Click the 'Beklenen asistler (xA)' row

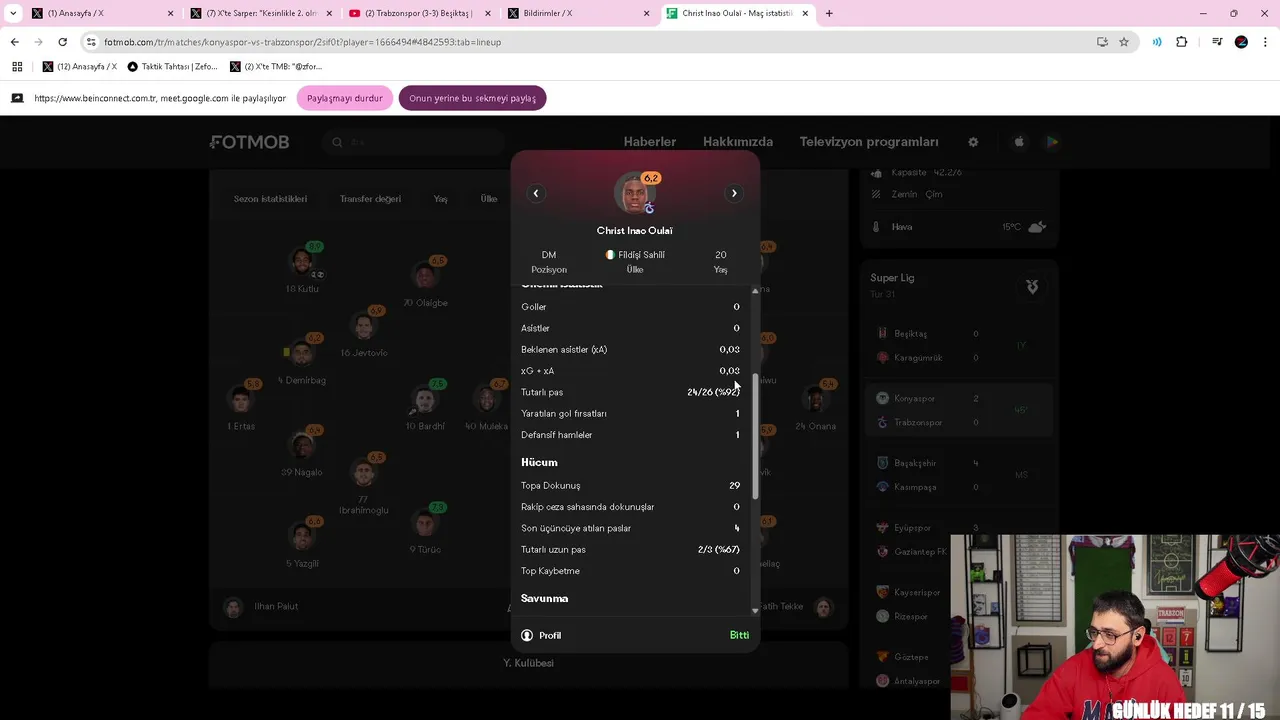(x=630, y=349)
